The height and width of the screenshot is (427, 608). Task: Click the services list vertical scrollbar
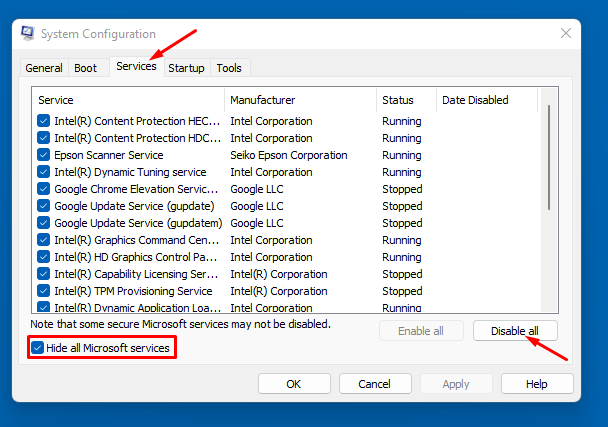[x=548, y=160]
